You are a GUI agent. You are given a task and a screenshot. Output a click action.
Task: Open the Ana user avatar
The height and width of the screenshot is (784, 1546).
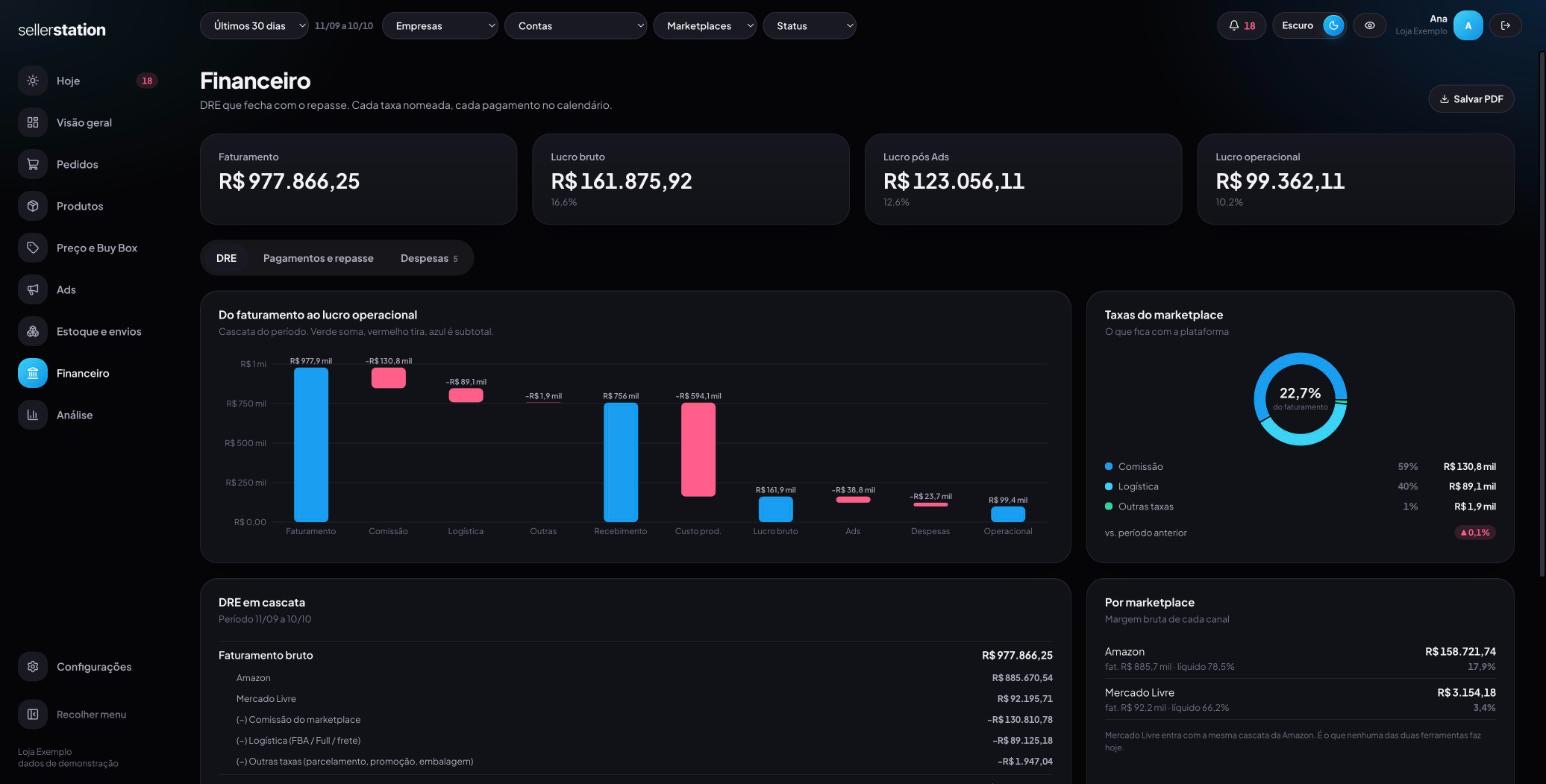click(x=1468, y=26)
